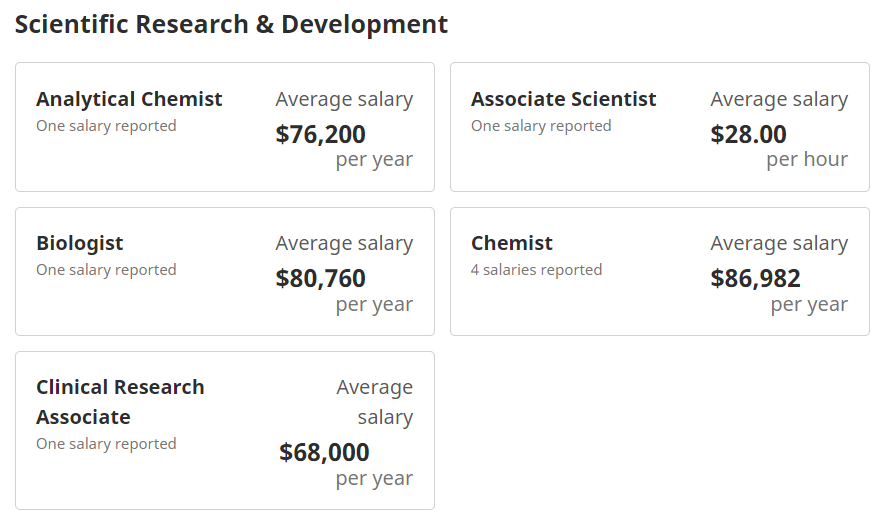Click the "4 salaries reported" text
This screenshot has width=880, height=515.
(x=536, y=270)
